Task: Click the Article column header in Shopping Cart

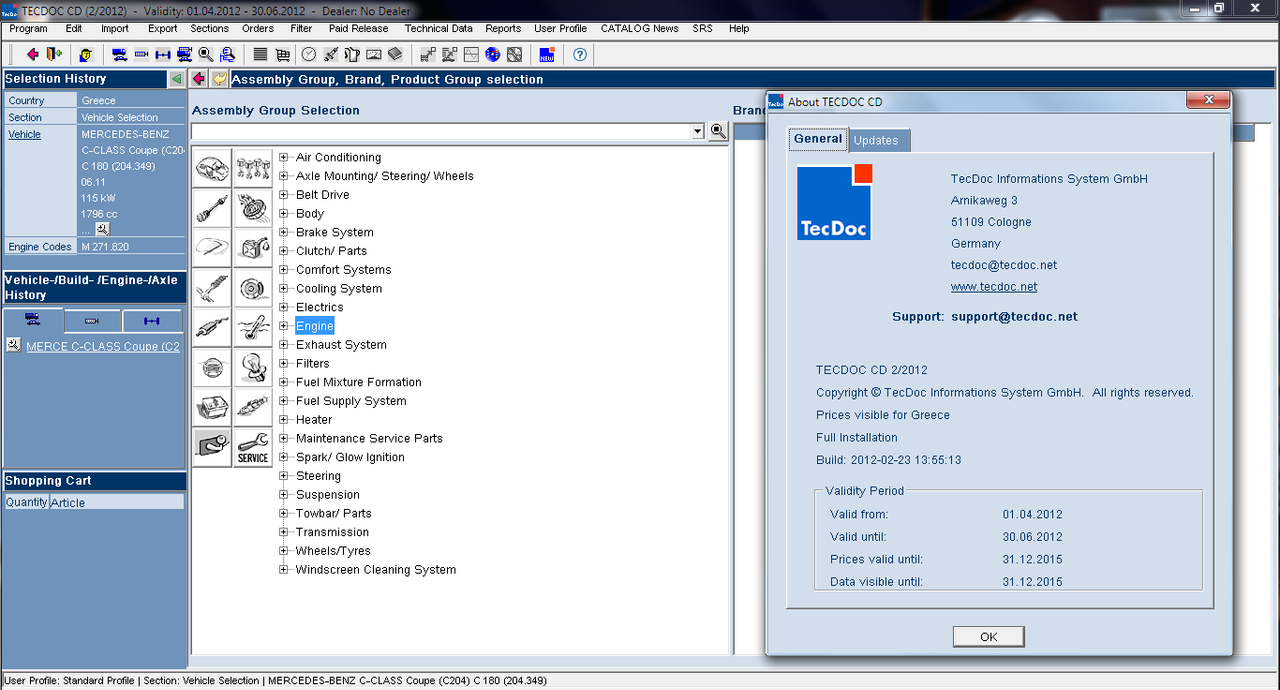Action: point(116,502)
